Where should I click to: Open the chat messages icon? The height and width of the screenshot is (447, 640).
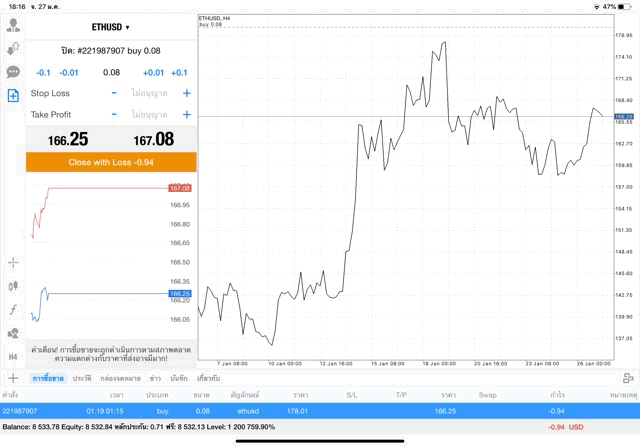pos(13,72)
